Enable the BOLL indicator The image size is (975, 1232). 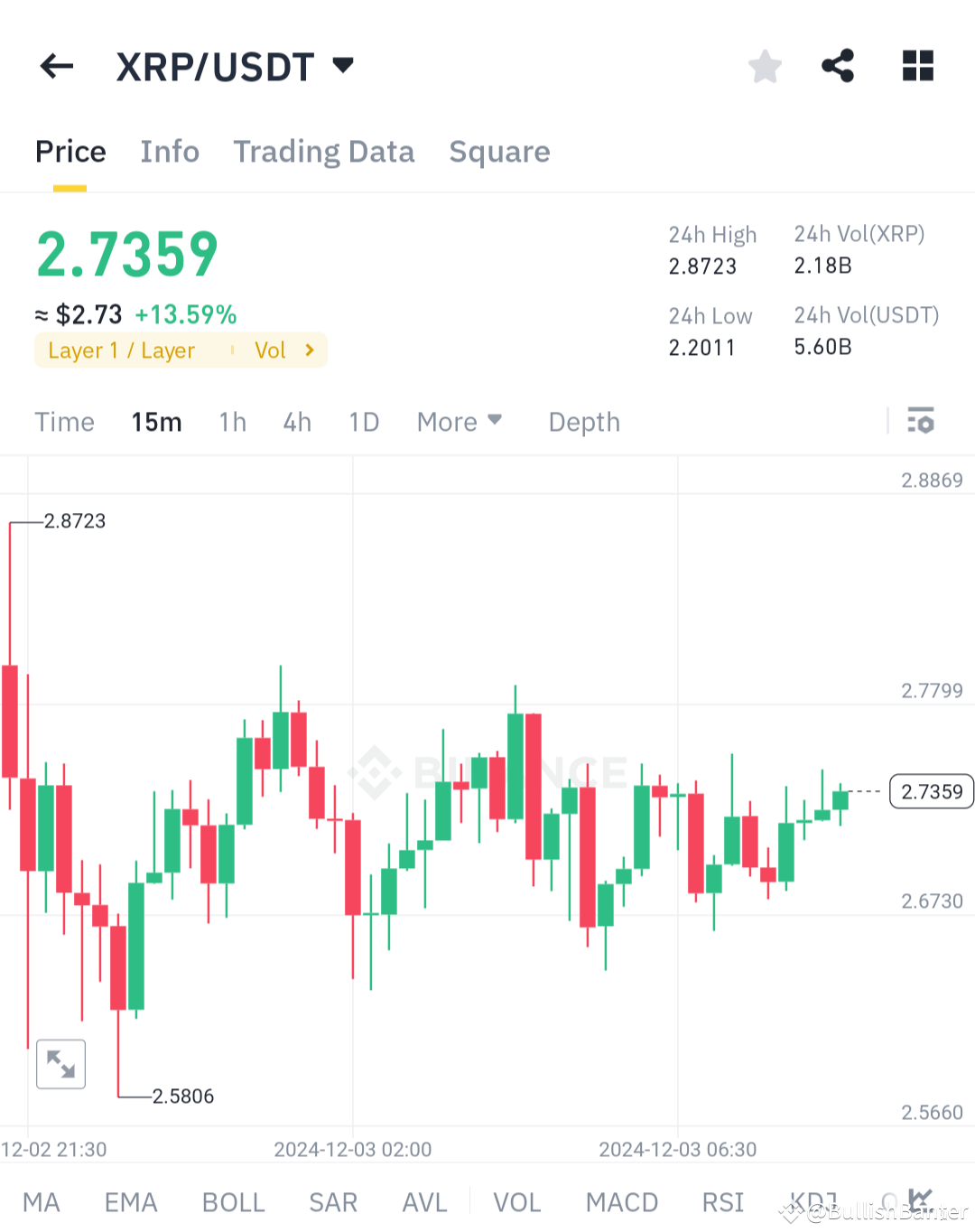tap(233, 1201)
